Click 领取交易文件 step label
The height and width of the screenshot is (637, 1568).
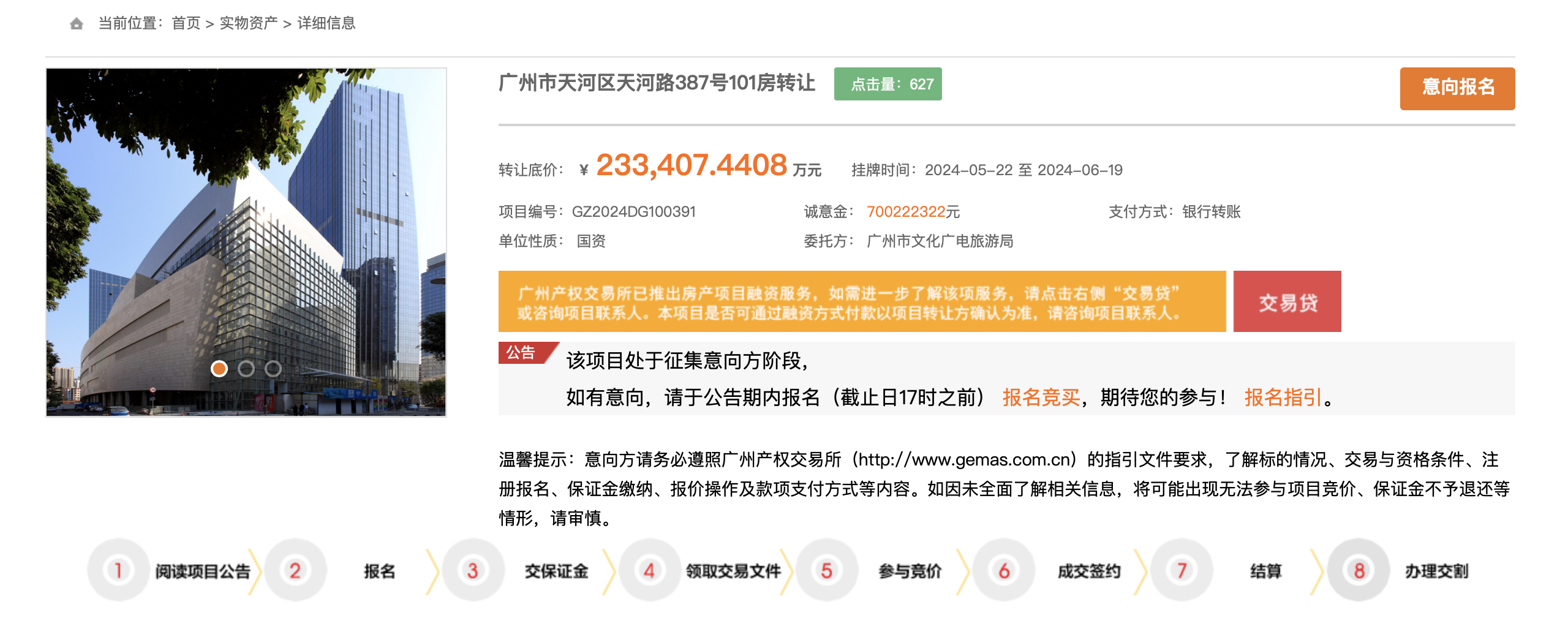(x=733, y=571)
